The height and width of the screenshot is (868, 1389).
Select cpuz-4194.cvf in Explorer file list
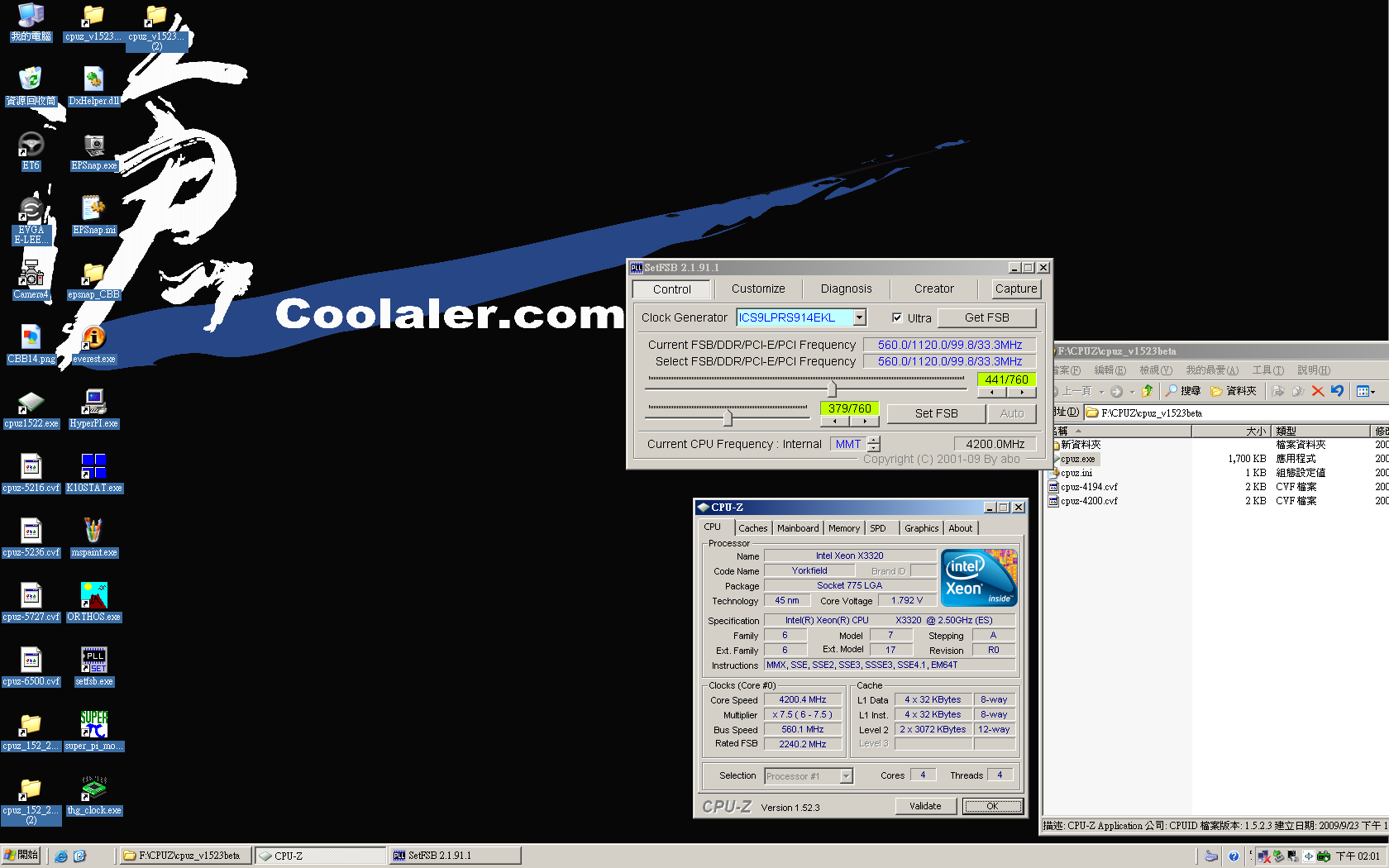[1088, 487]
